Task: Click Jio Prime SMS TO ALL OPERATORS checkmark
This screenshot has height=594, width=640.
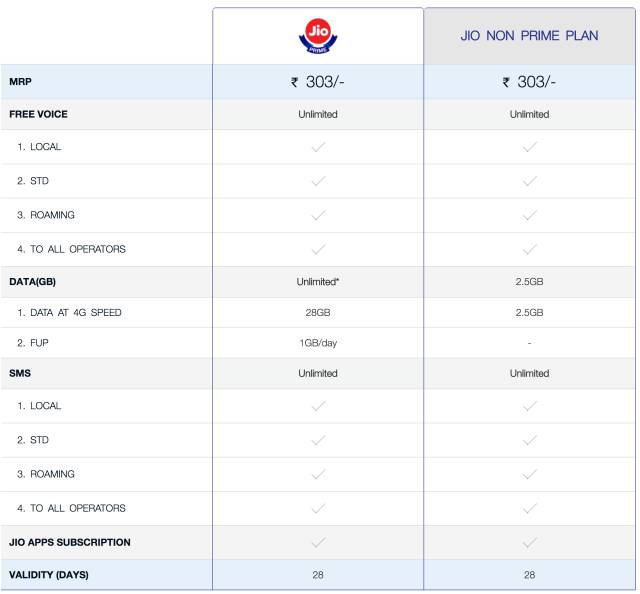Action: [x=318, y=508]
